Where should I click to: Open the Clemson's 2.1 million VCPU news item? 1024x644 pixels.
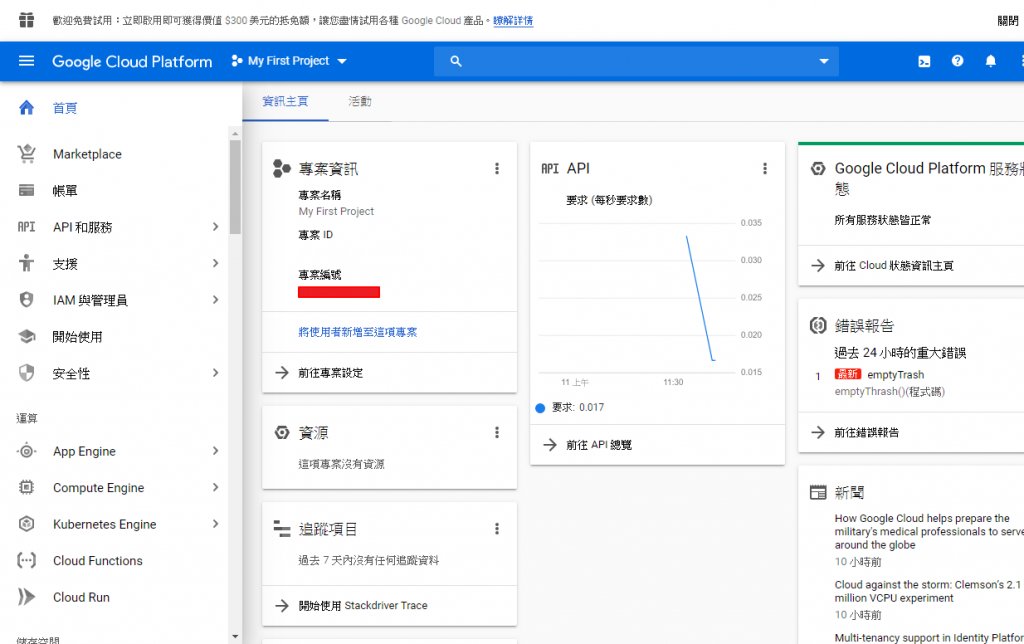pos(927,591)
